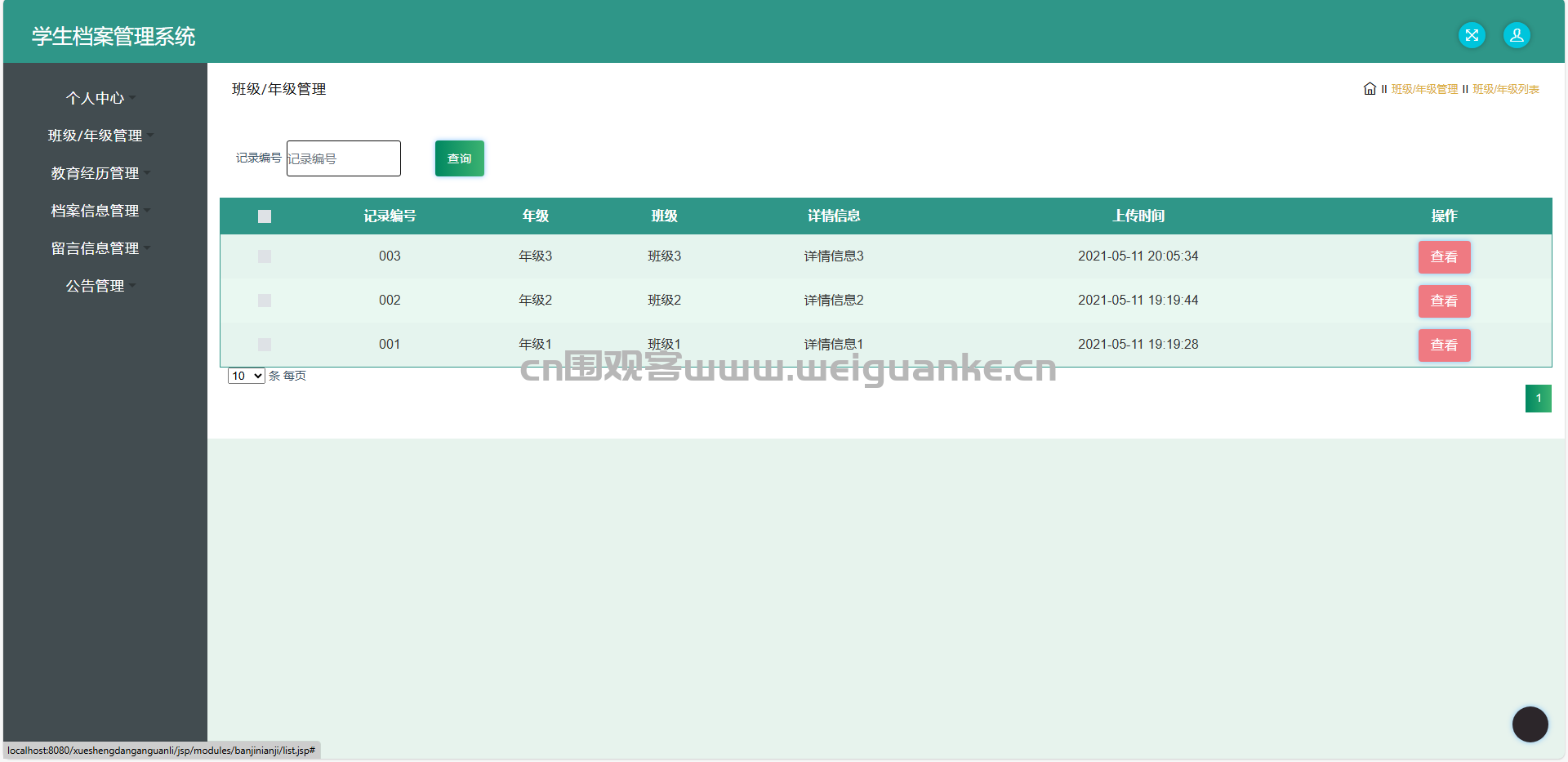Focus the 记录编号 search input
Image resolution: width=1568 pixels, height=762 pixels.
point(344,158)
